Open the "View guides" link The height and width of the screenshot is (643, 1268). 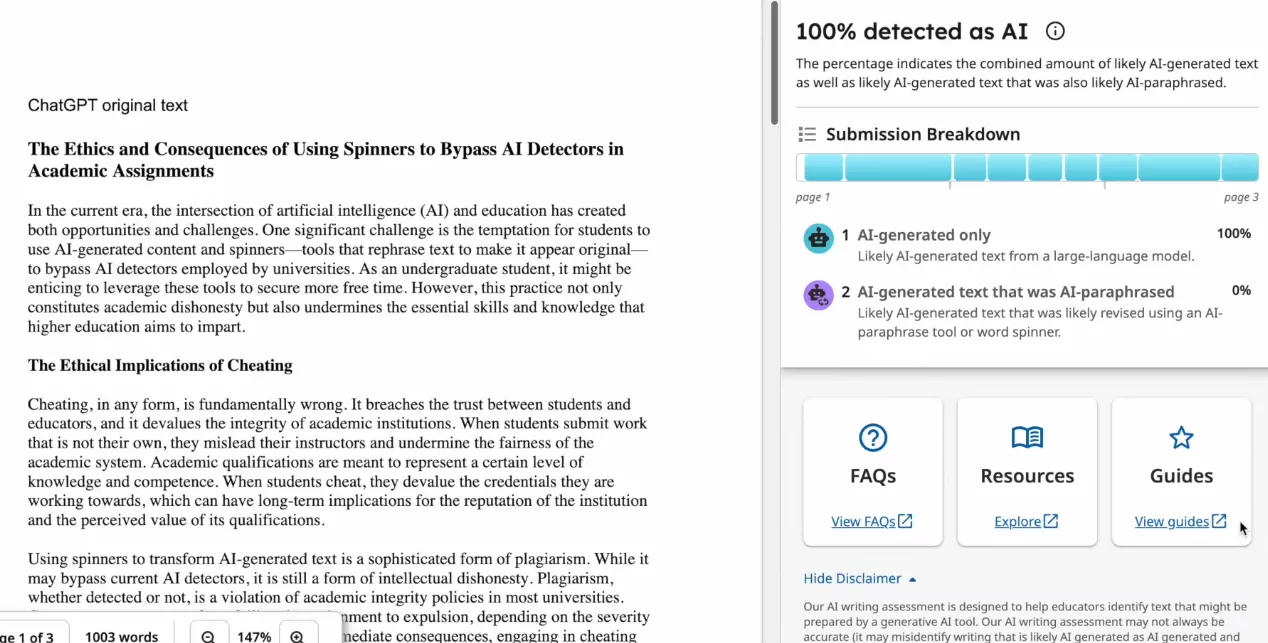(x=1173, y=521)
